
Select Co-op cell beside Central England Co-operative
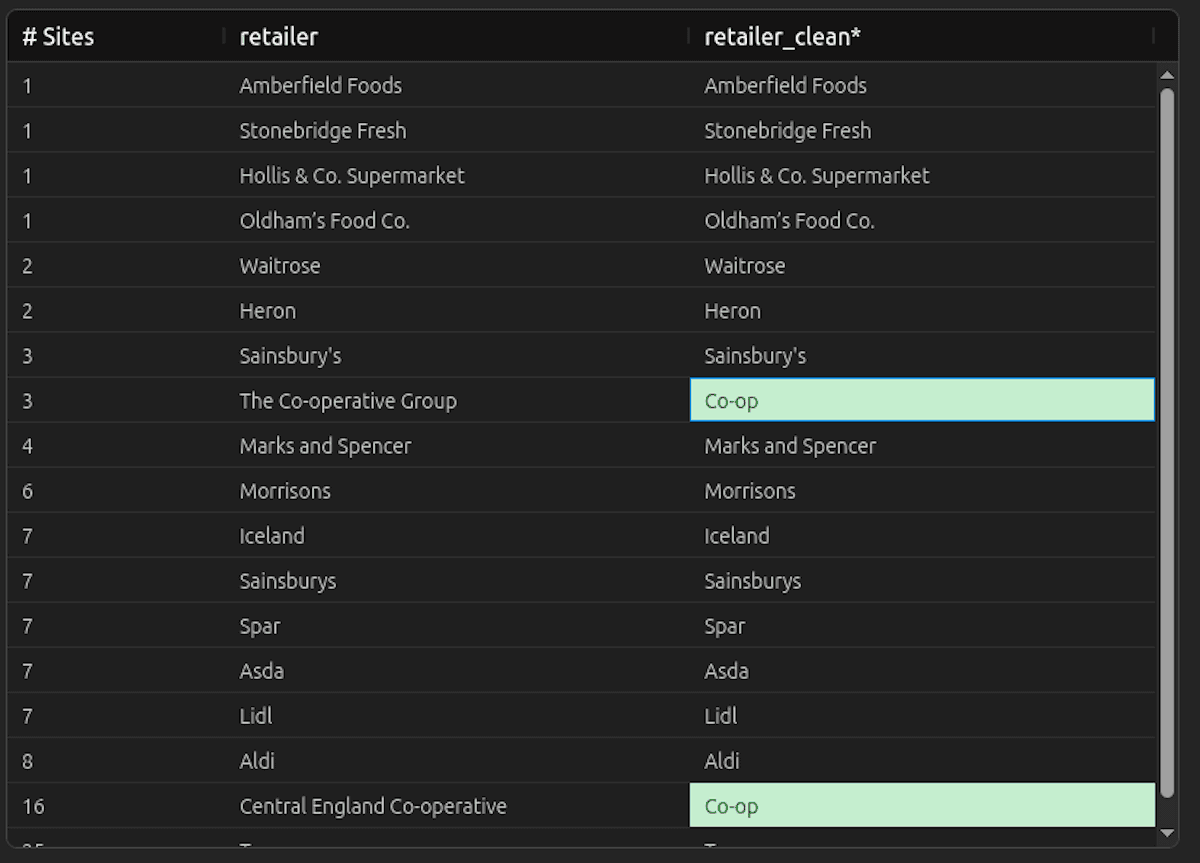(x=922, y=805)
